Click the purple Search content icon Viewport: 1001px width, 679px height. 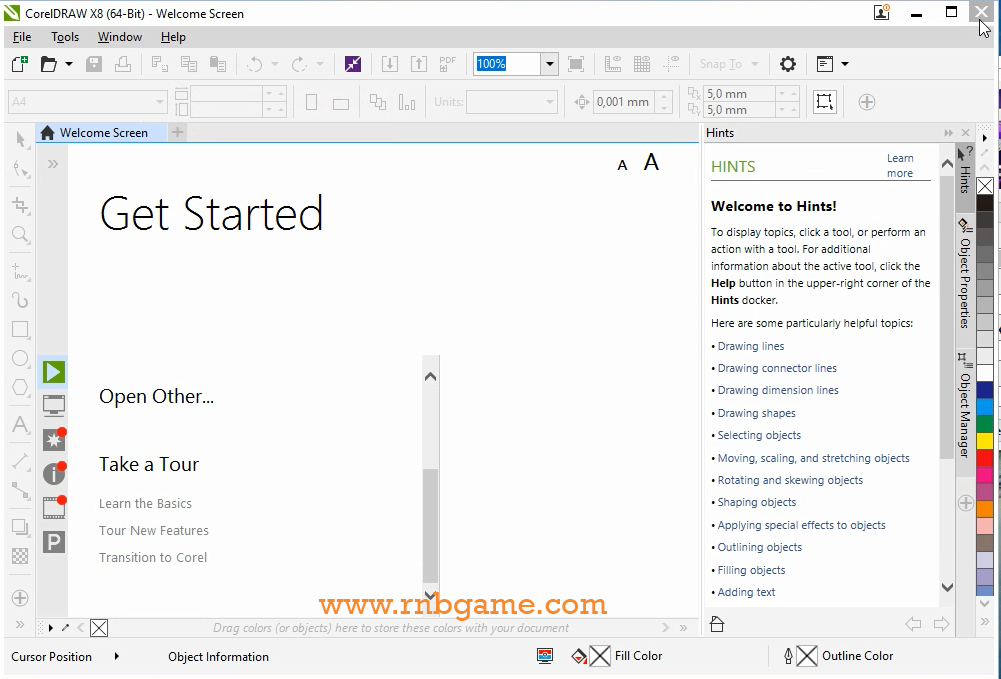(353, 64)
